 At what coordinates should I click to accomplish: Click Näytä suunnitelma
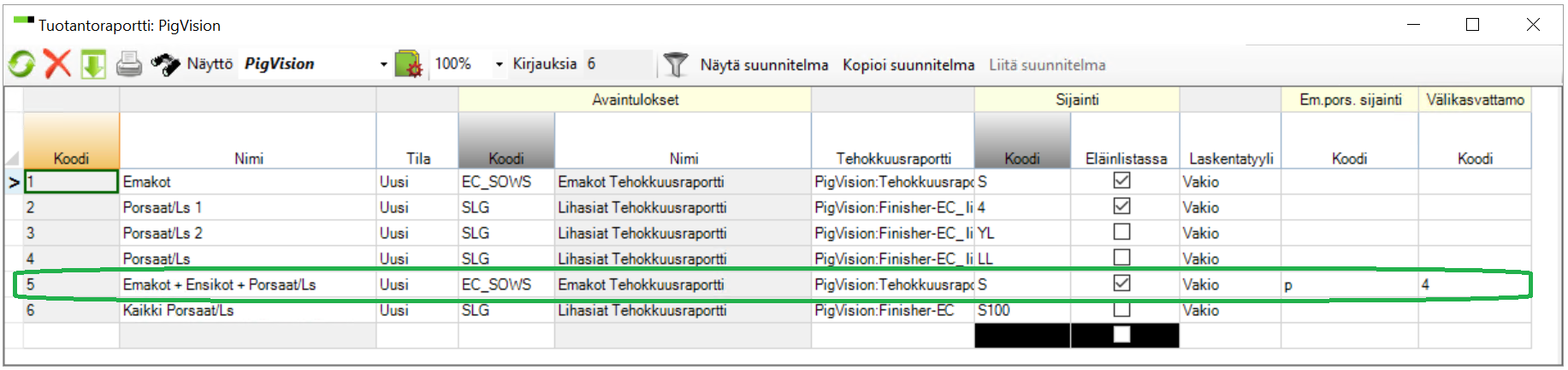pos(764,65)
